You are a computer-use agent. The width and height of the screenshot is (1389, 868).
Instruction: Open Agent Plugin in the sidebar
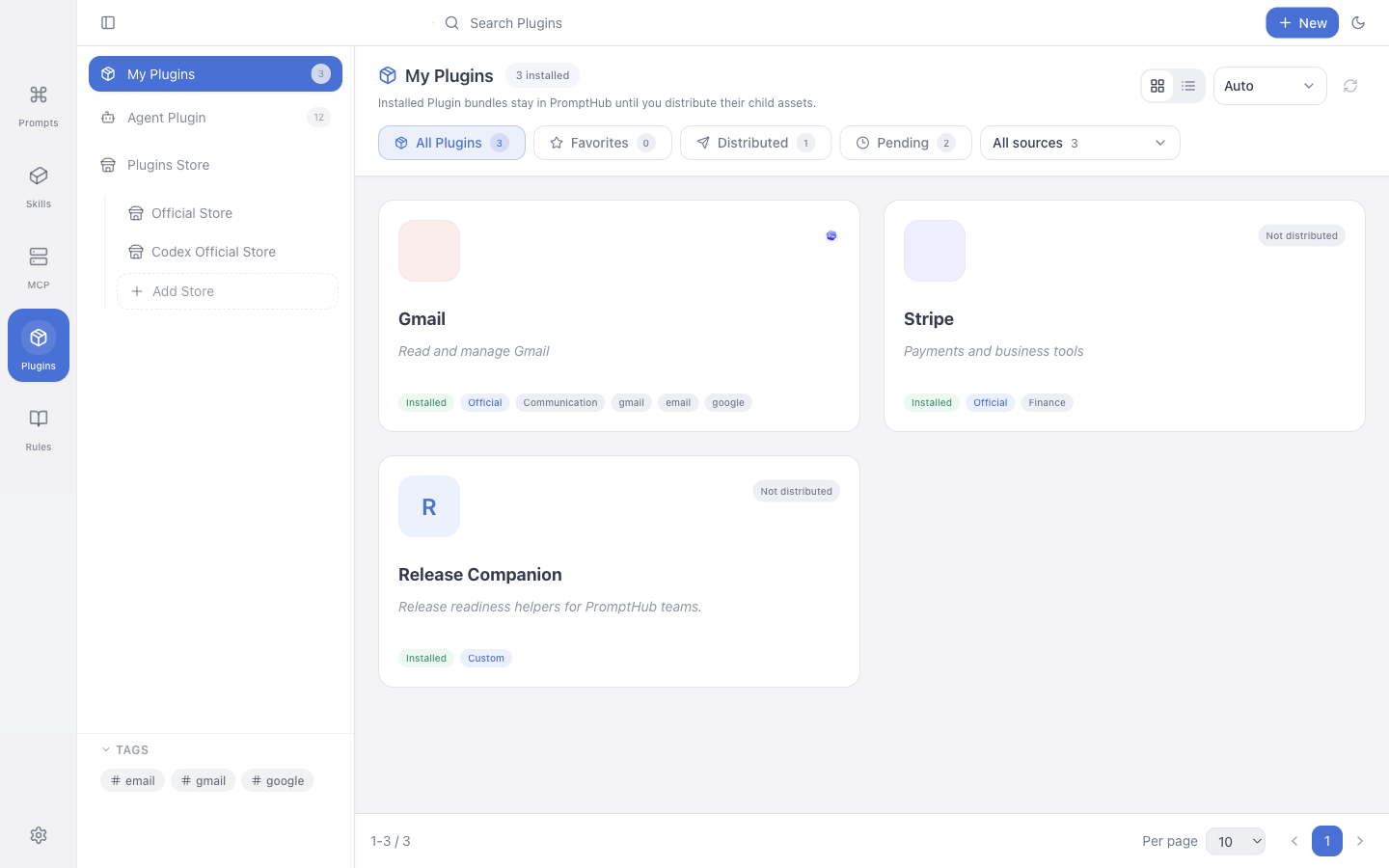tap(215, 118)
